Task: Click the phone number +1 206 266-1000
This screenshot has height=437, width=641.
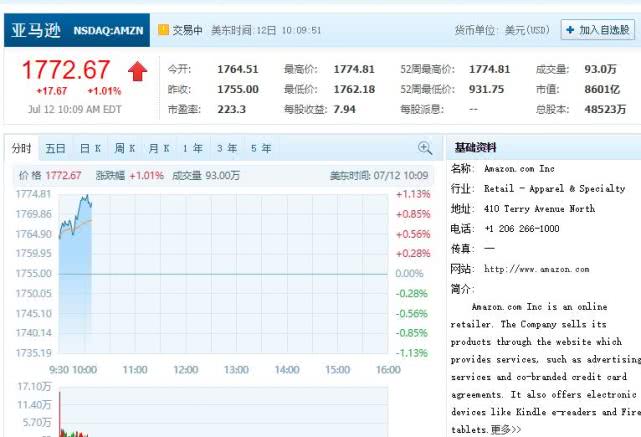Action: click(521, 229)
